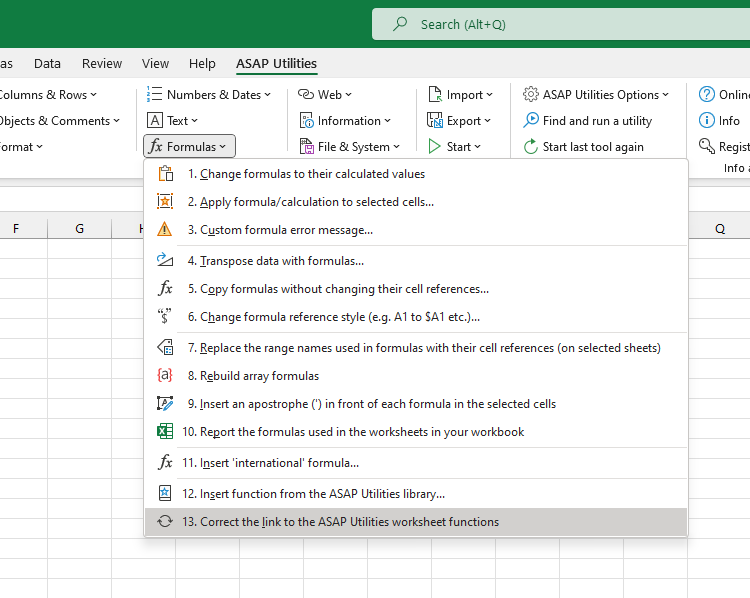This screenshot has width=750, height=598.
Task: Click the File & System save icon
Action: [307, 146]
